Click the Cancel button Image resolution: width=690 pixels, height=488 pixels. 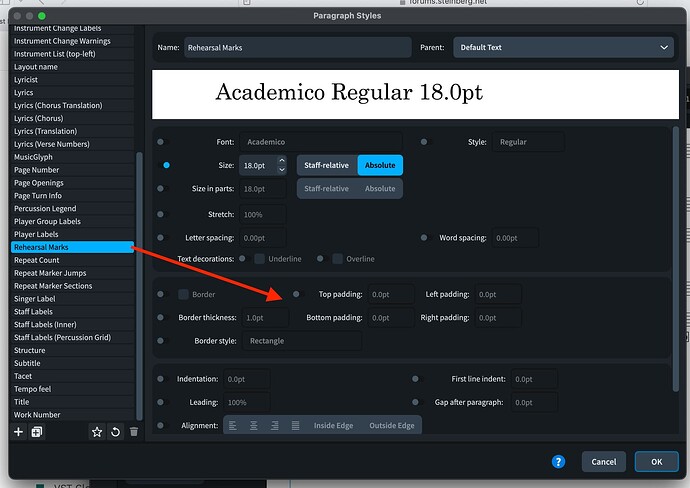[x=603, y=461]
